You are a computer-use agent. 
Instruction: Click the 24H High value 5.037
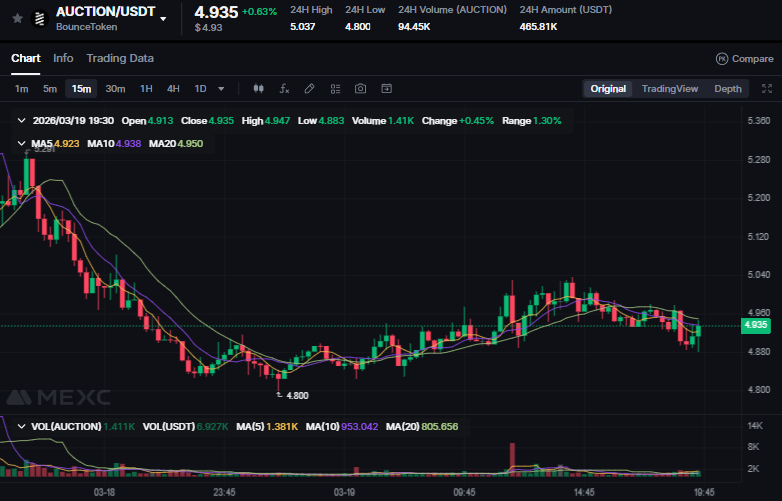303,26
